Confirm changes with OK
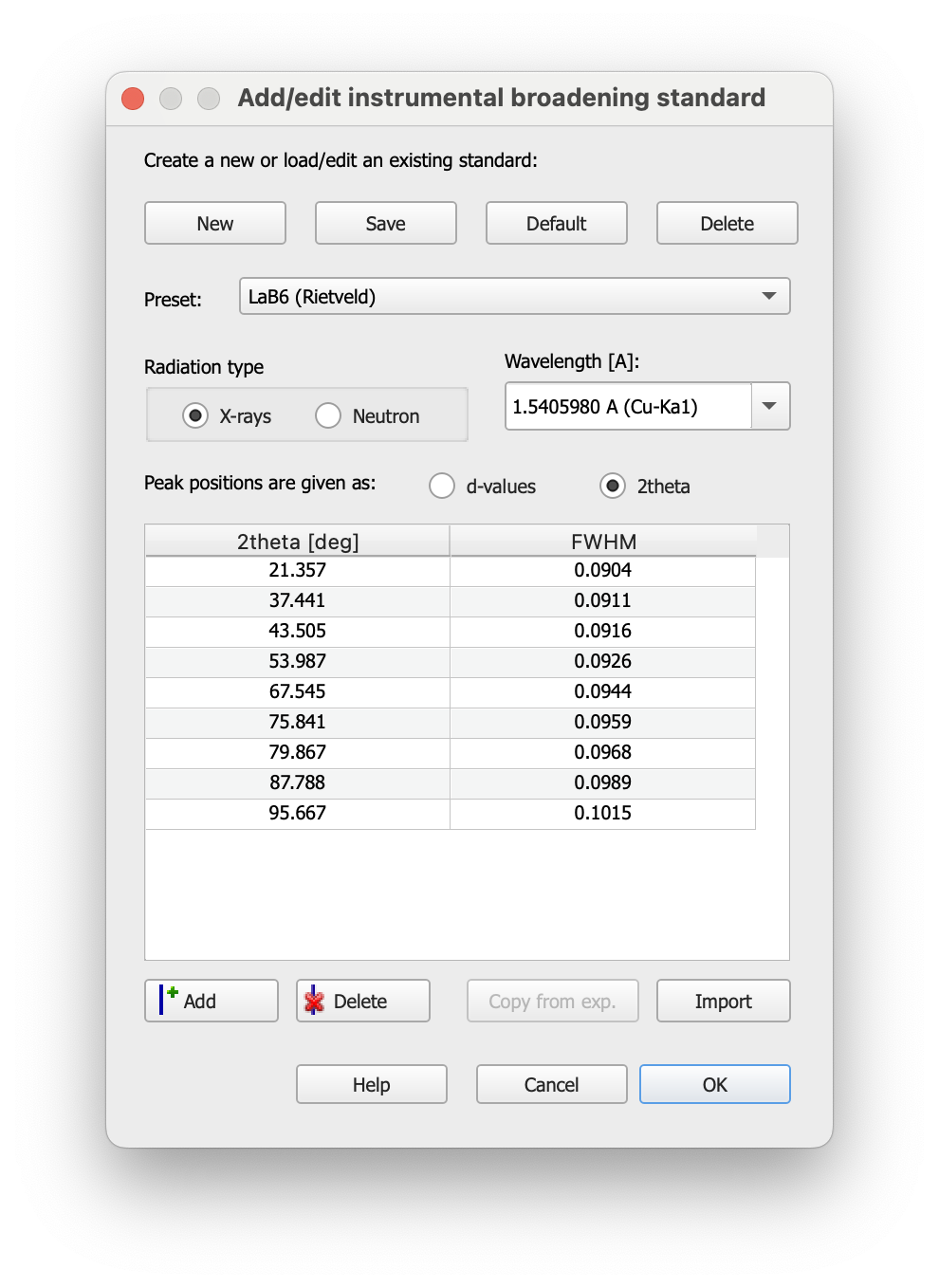Image resolution: width=939 pixels, height=1288 pixels. (714, 1084)
